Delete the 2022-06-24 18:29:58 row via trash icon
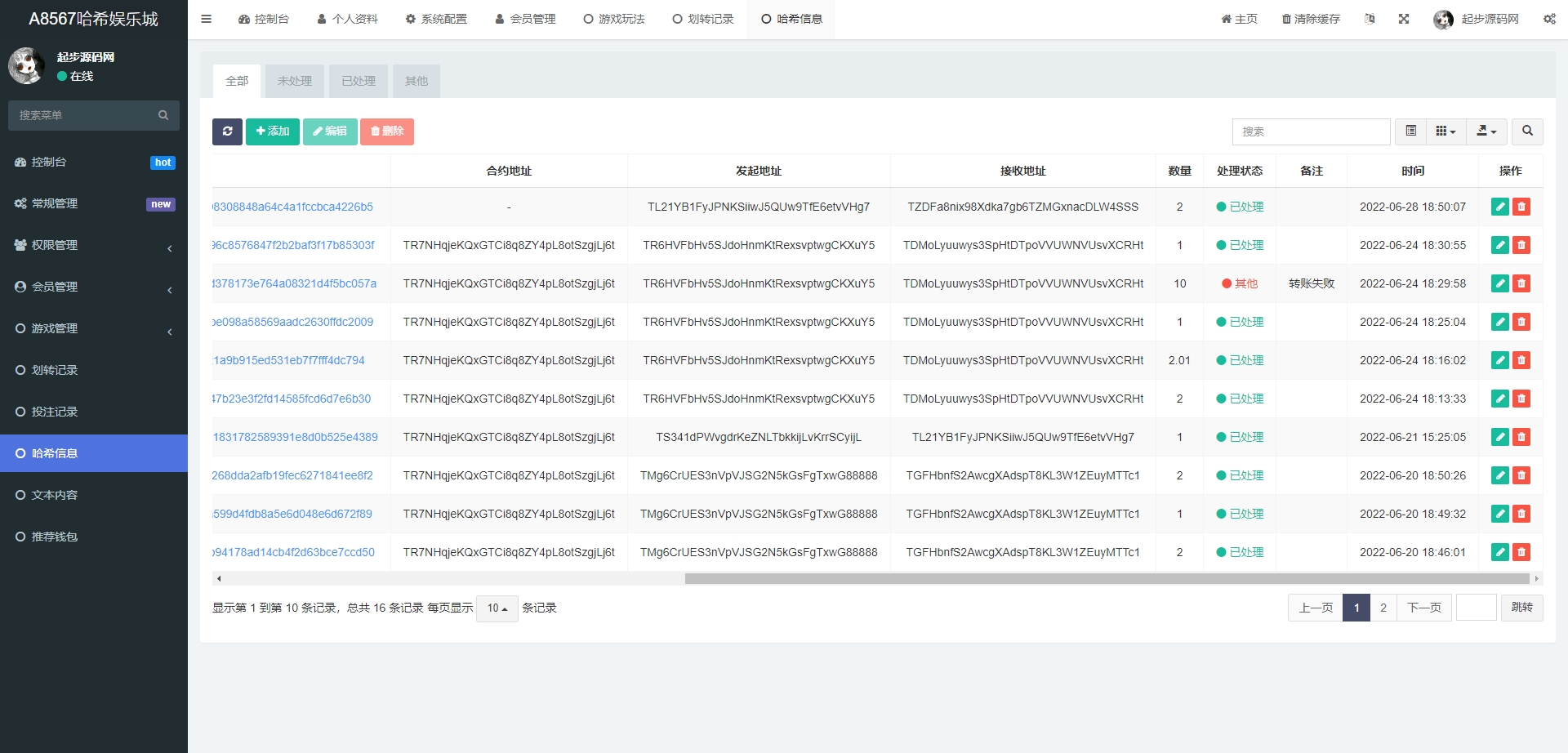Viewport: 1568px width, 753px height. [1521, 284]
